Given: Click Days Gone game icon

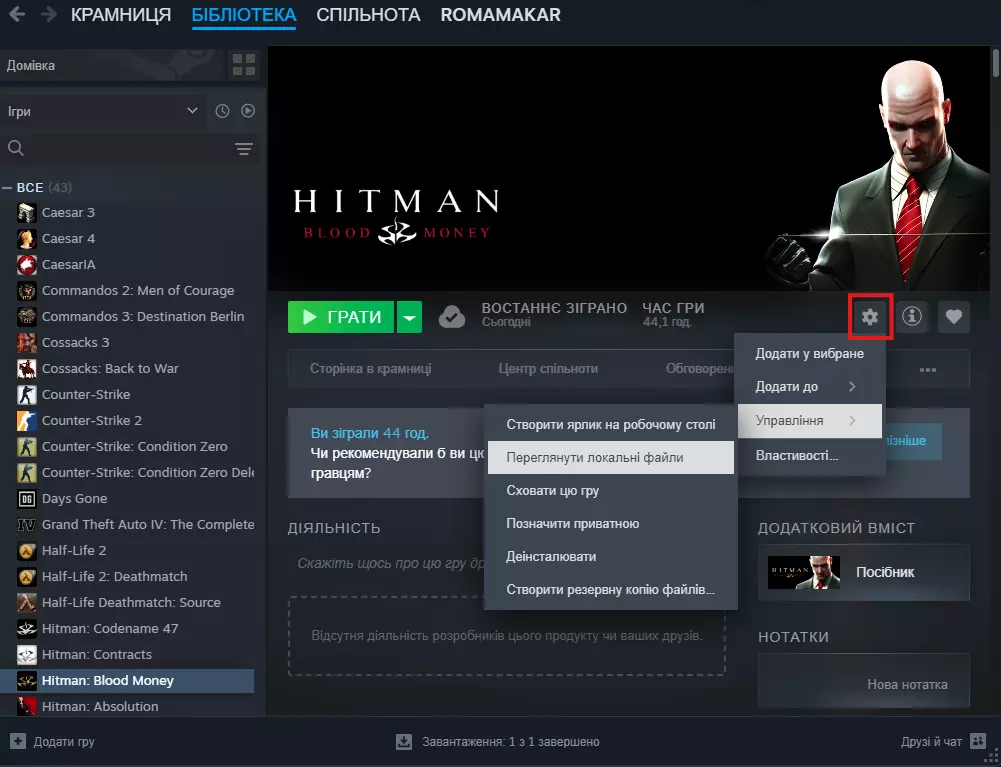Looking at the screenshot, I should coord(27,499).
